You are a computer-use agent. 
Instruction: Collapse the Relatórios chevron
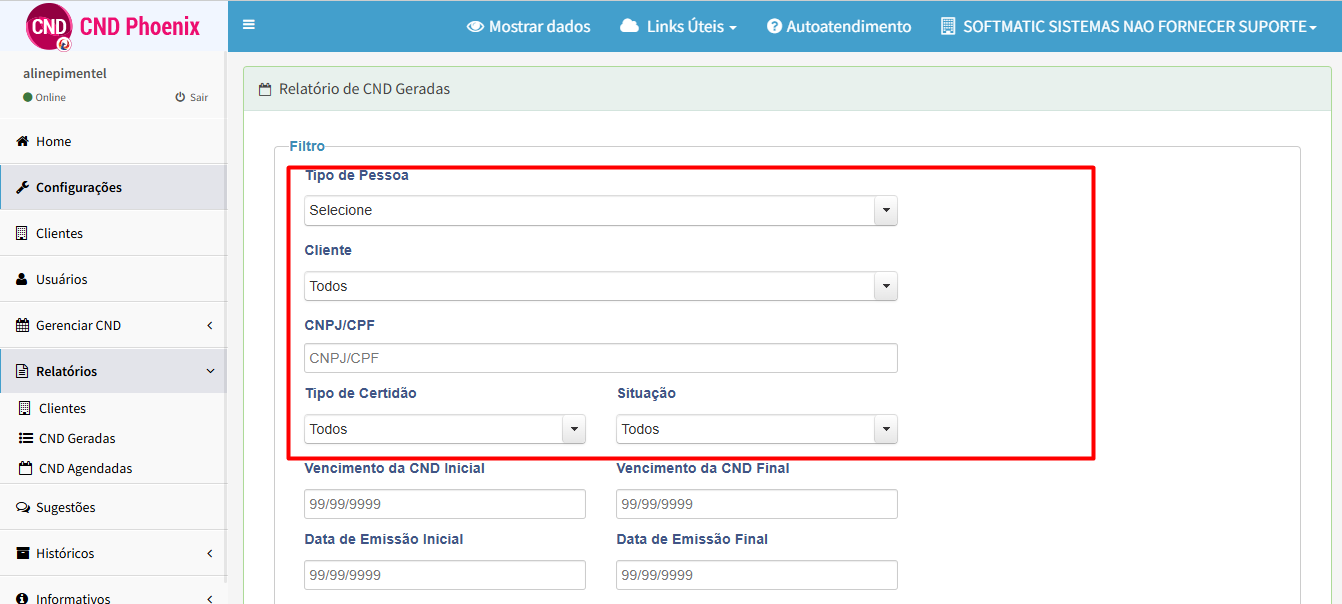(210, 371)
